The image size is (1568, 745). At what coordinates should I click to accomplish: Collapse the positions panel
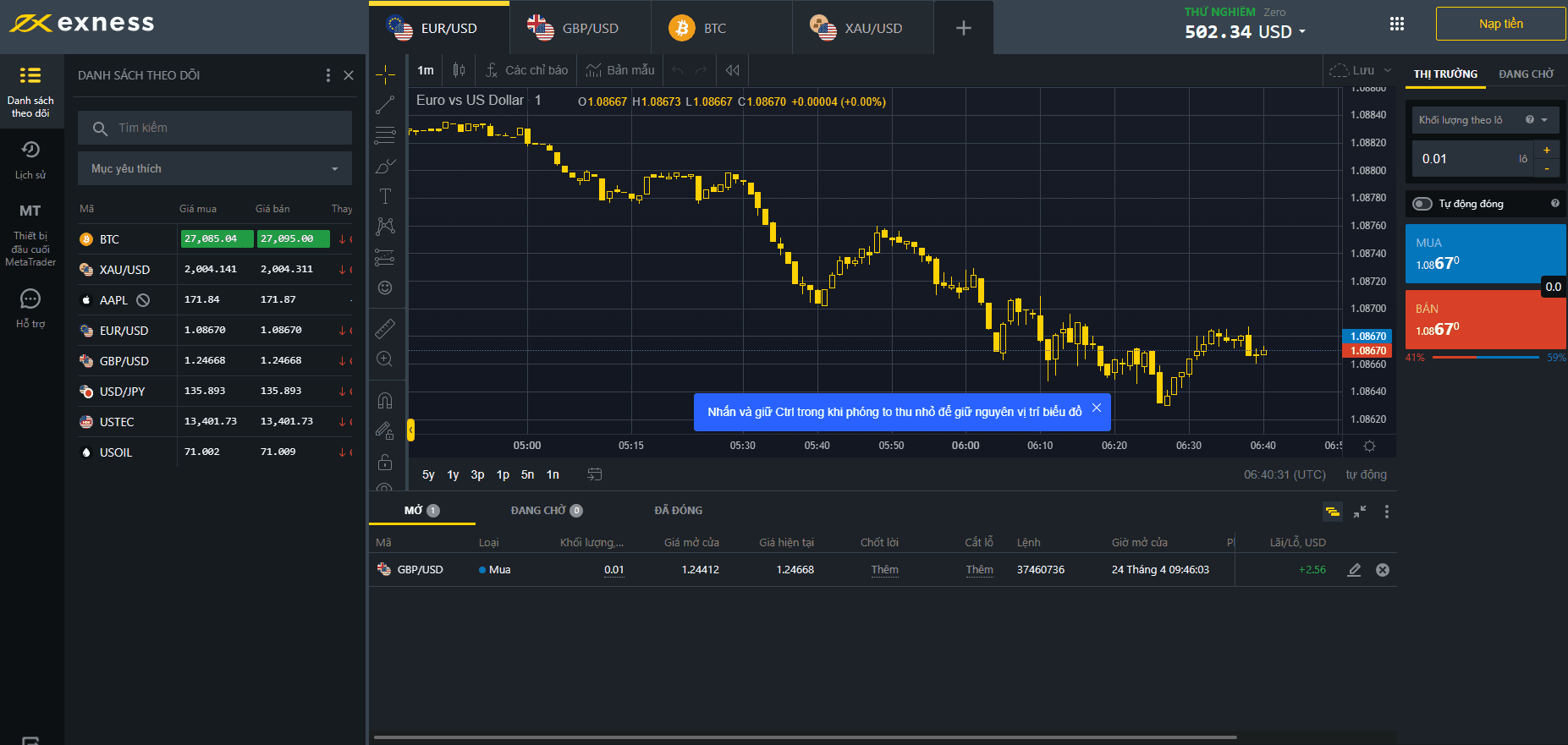pyautogui.click(x=1360, y=512)
